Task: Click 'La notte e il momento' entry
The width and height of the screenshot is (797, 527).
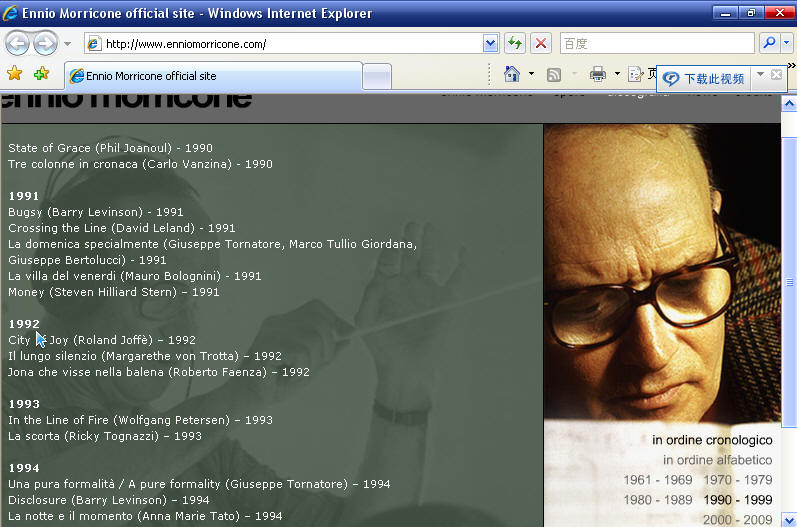Action: pos(145,516)
